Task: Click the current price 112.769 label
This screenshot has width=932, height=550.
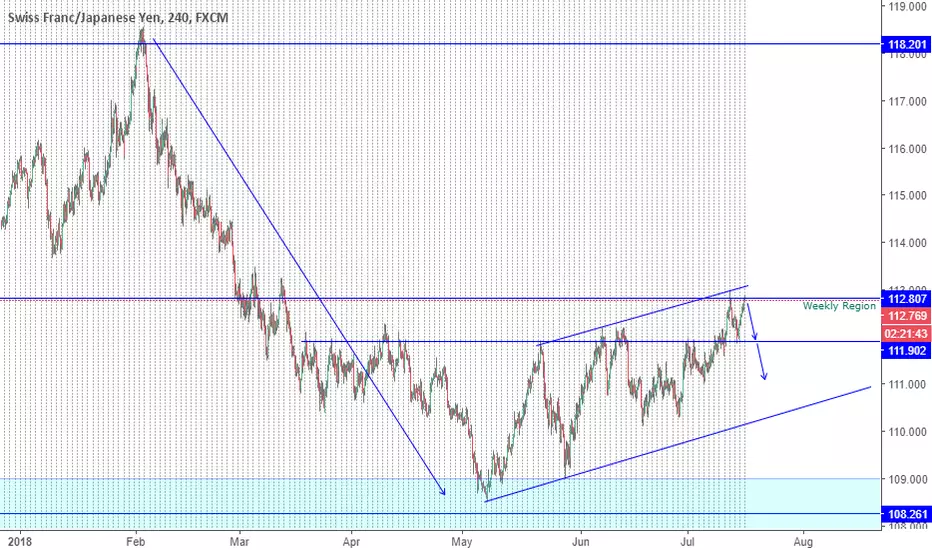Action: pyautogui.click(x=906, y=316)
